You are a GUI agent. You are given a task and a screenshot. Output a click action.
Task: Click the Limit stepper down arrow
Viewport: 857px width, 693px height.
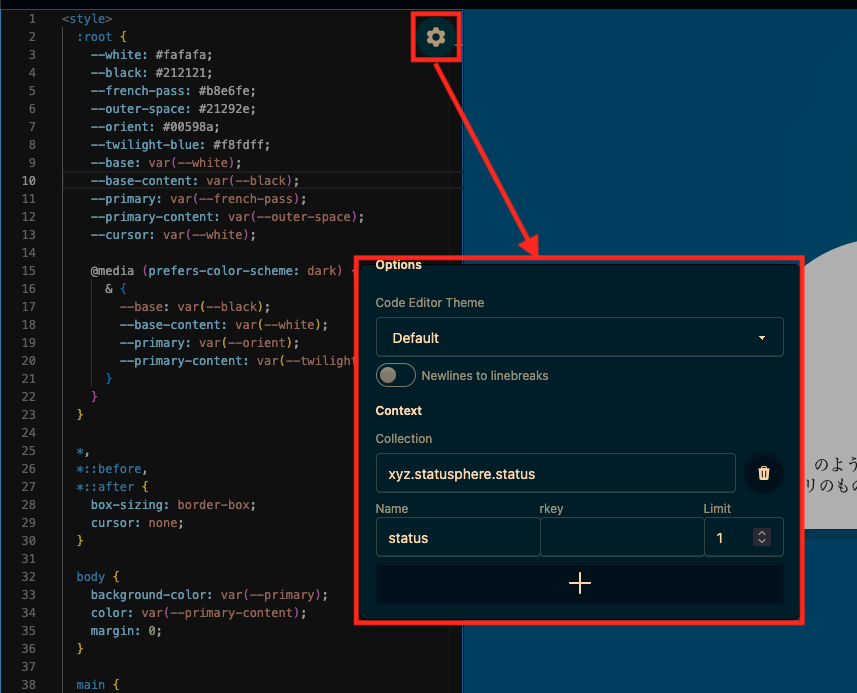tap(762, 542)
